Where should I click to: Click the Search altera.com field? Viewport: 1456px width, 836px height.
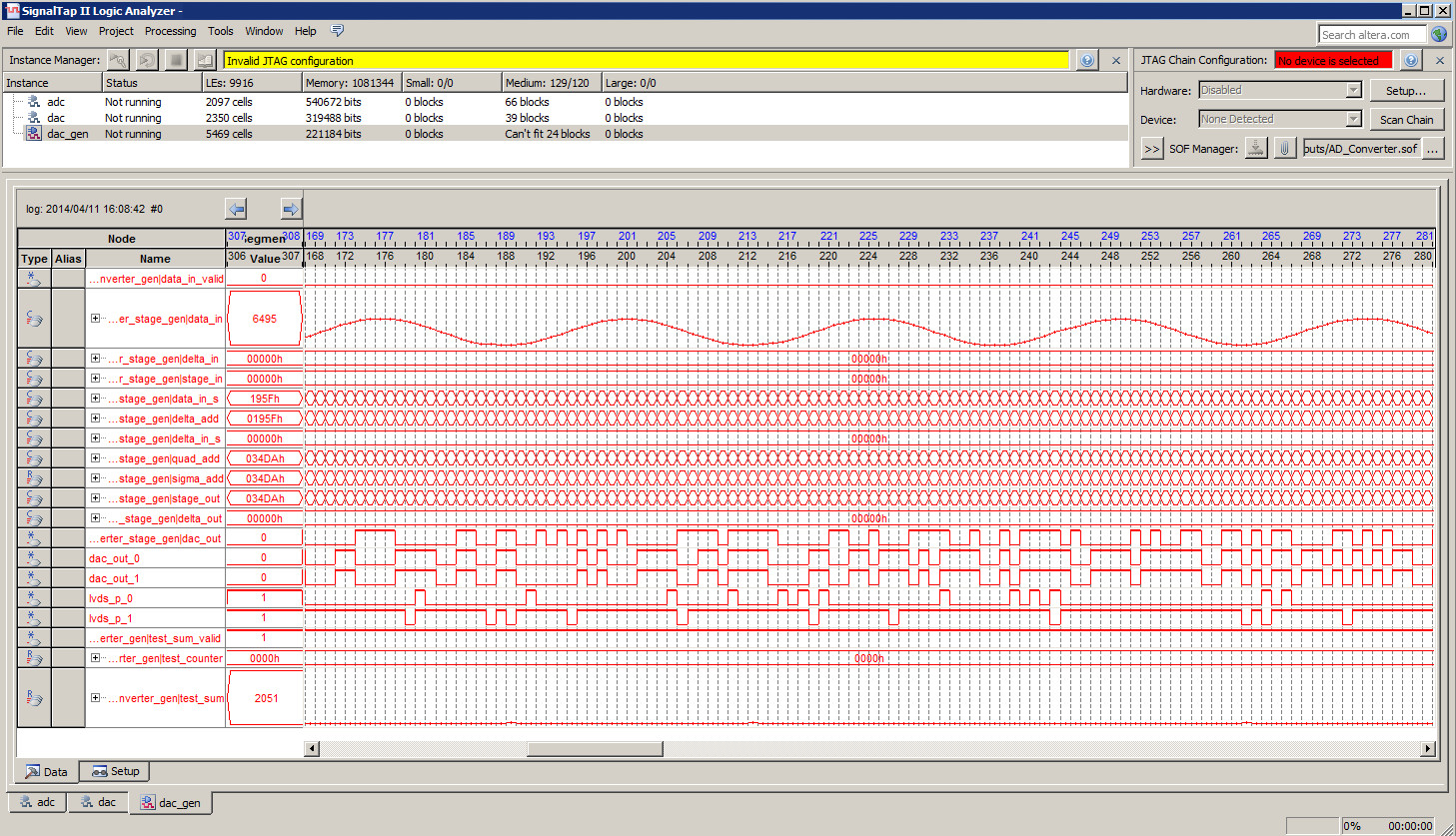tap(1371, 35)
